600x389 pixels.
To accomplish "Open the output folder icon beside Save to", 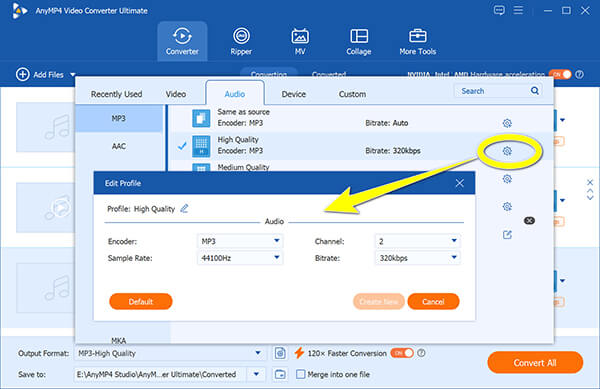I will [280, 374].
